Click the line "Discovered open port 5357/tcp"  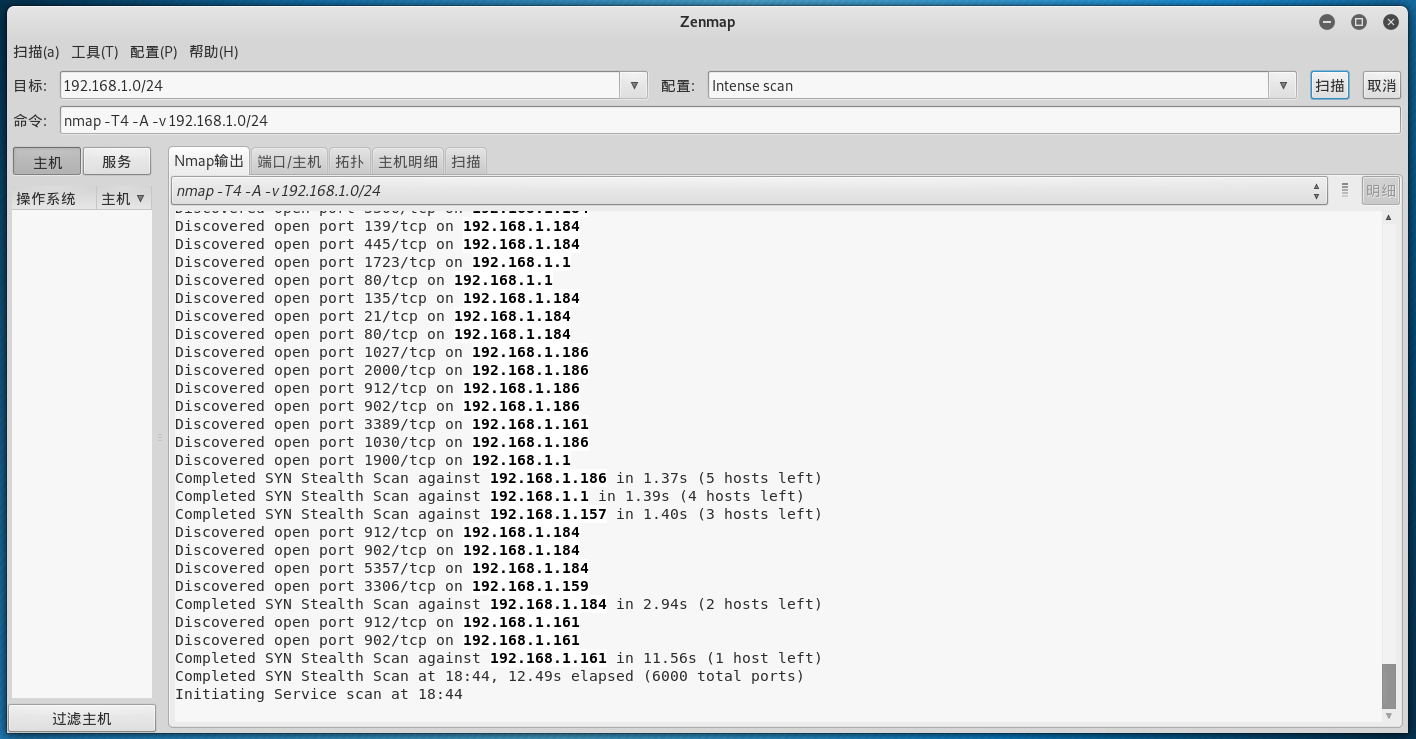coord(382,568)
